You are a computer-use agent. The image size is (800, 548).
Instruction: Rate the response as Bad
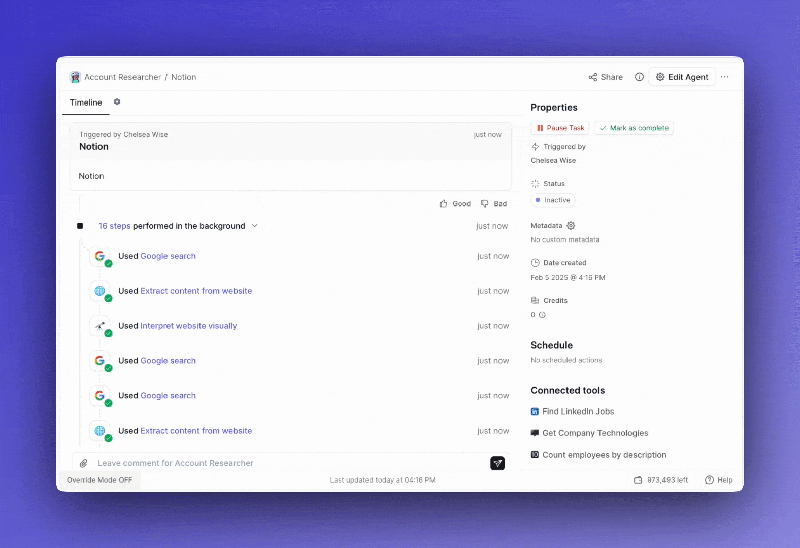494,204
